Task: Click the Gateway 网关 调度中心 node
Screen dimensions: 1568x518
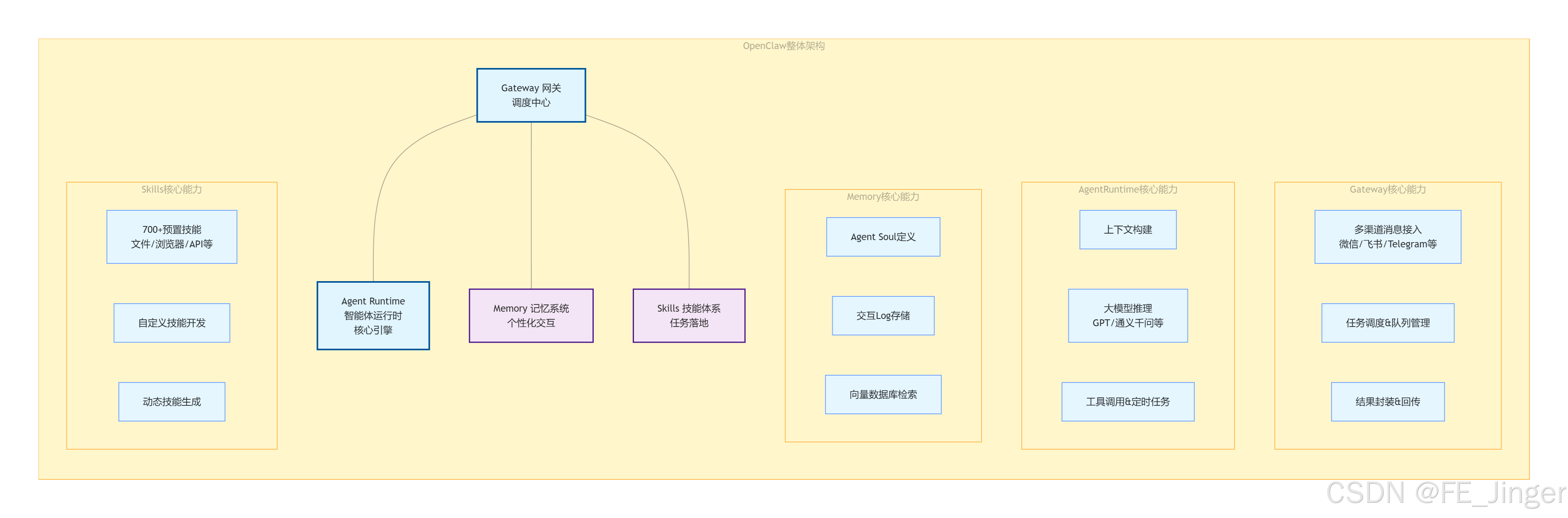Action: click(531, 96)
